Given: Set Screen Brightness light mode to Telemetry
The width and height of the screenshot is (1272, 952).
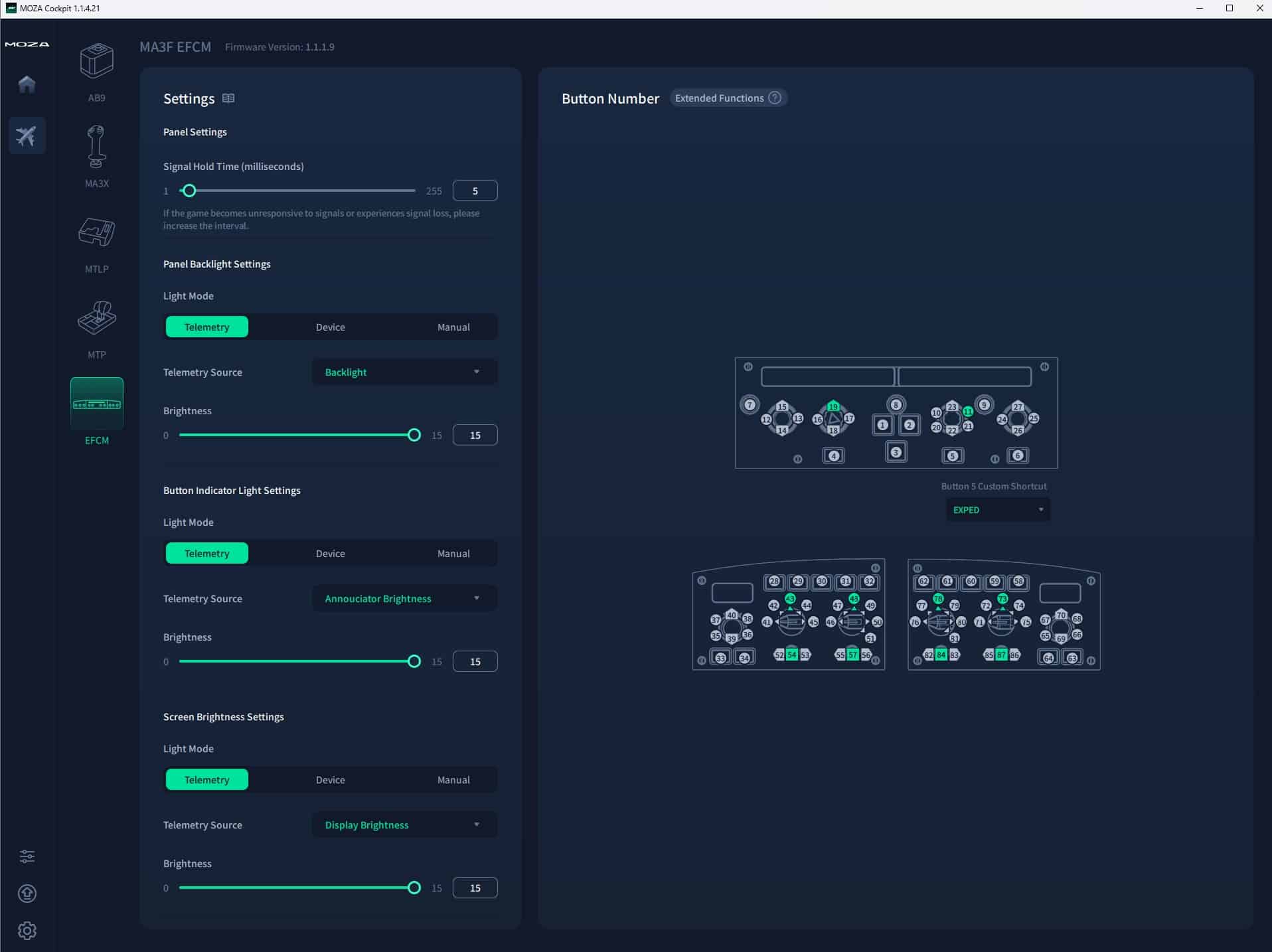Looking at the screenshot, I should [x=206, y=779].
